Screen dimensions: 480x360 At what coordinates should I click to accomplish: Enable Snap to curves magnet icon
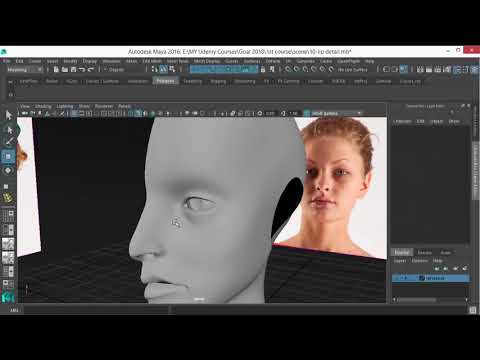[x=297, y=69]
